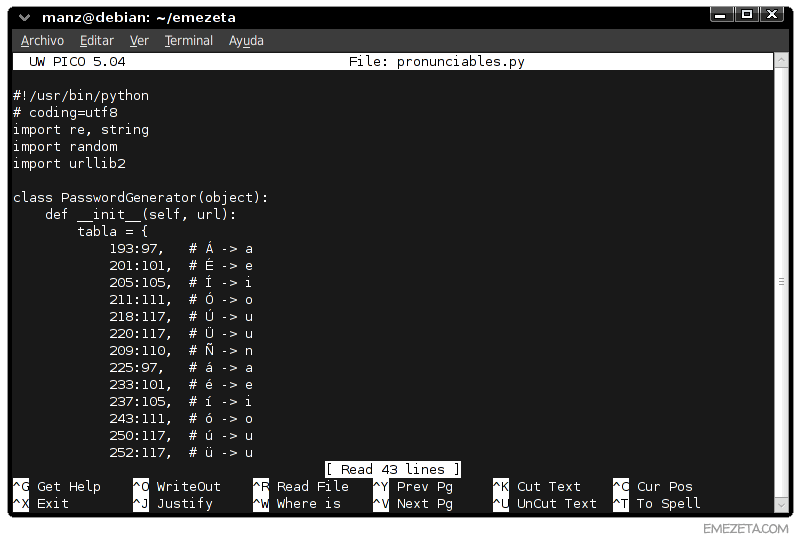Click the '201:101,' table entry
Screen dimensions: 800x541
140,265
